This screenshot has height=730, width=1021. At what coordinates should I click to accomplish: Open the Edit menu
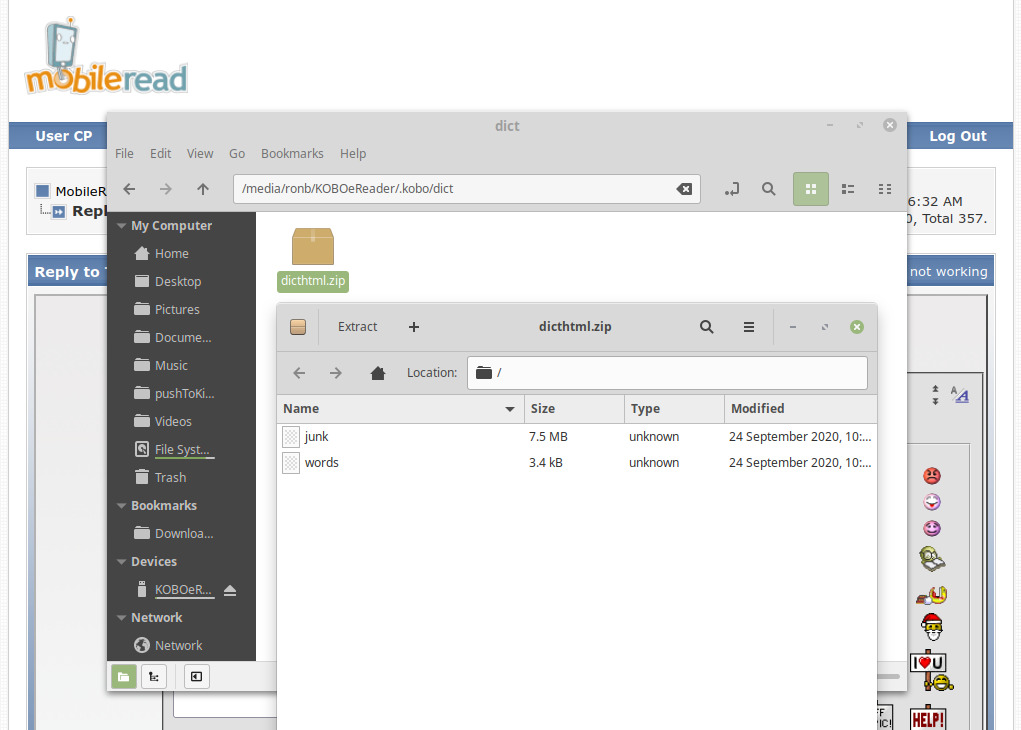pos(160,154)
